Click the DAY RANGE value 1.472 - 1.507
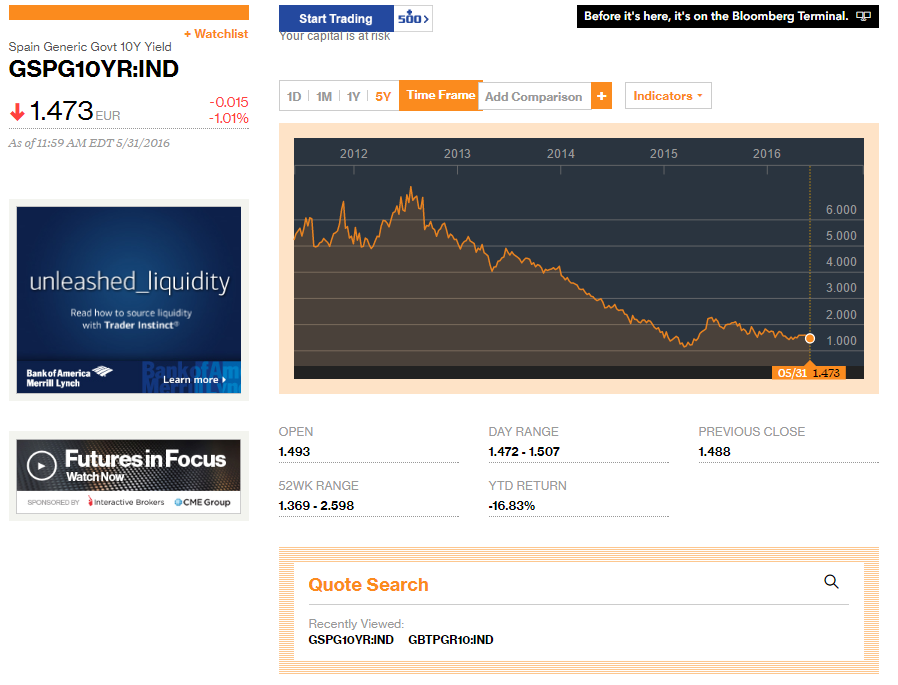Image resolution: width=898 pixels, height=685 pixels. 524,451
